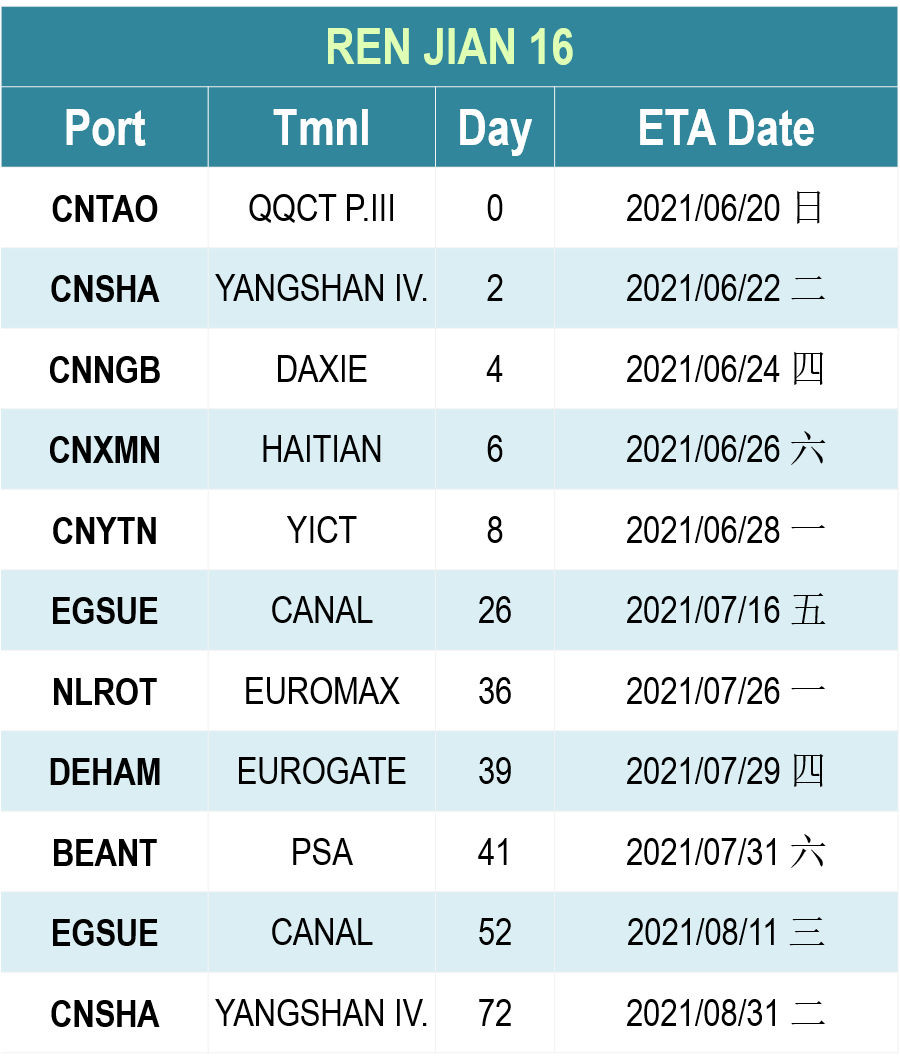Click the DEHAM port cell
Screen dimensions: 900x1059
pyautogui.click(x=105, y=771)
